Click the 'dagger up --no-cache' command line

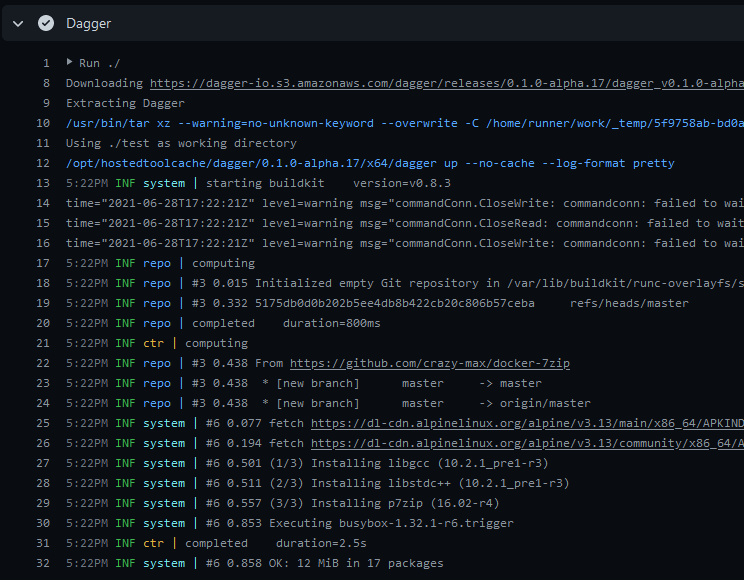tap(370, 163)
